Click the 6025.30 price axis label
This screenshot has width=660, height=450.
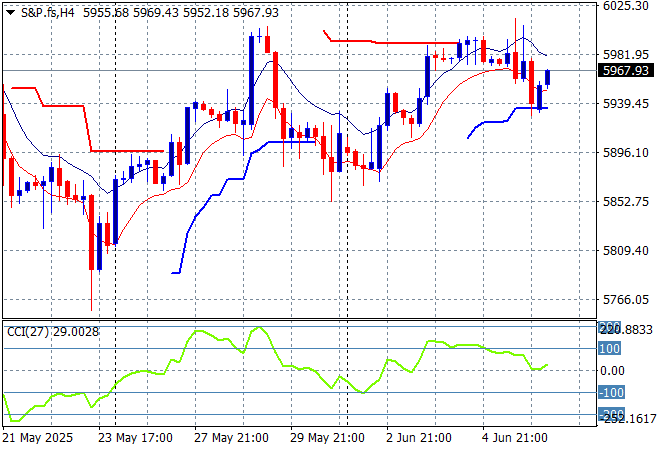pyautogui.click(x=626, y=6)
